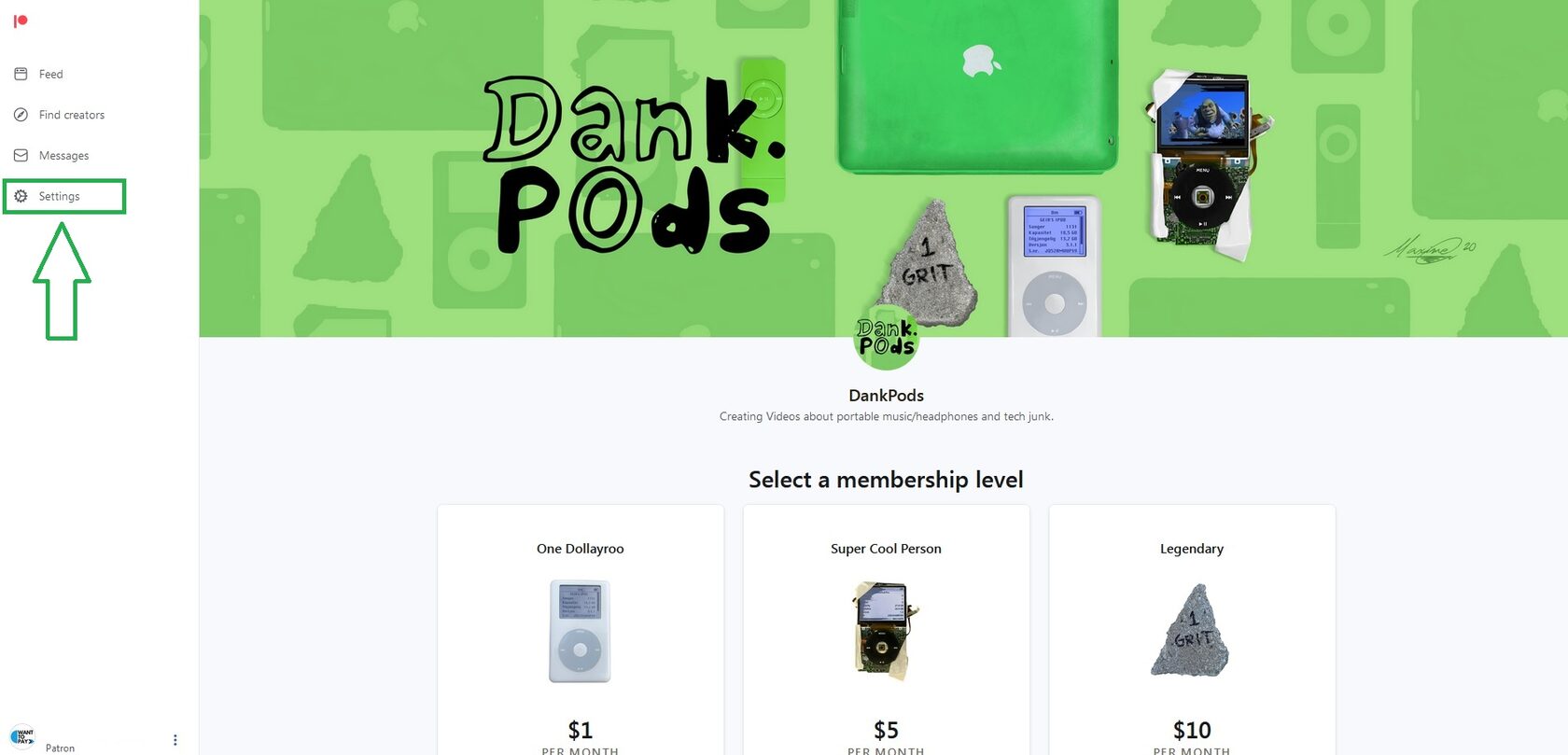Click the Settings gear icon
The image size is (1568, 755).
pyautogui.click(x=21, y=196)
